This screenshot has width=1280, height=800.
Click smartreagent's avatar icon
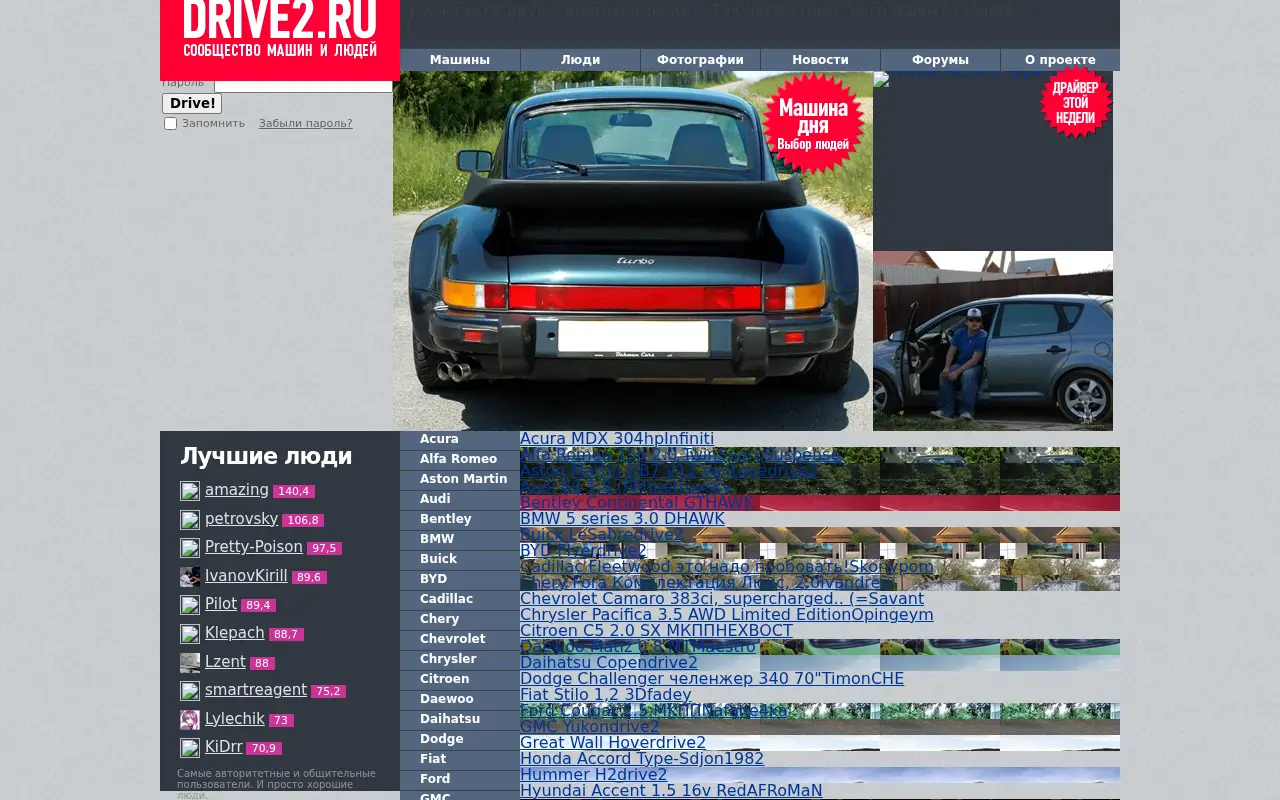tap(190, 691)
